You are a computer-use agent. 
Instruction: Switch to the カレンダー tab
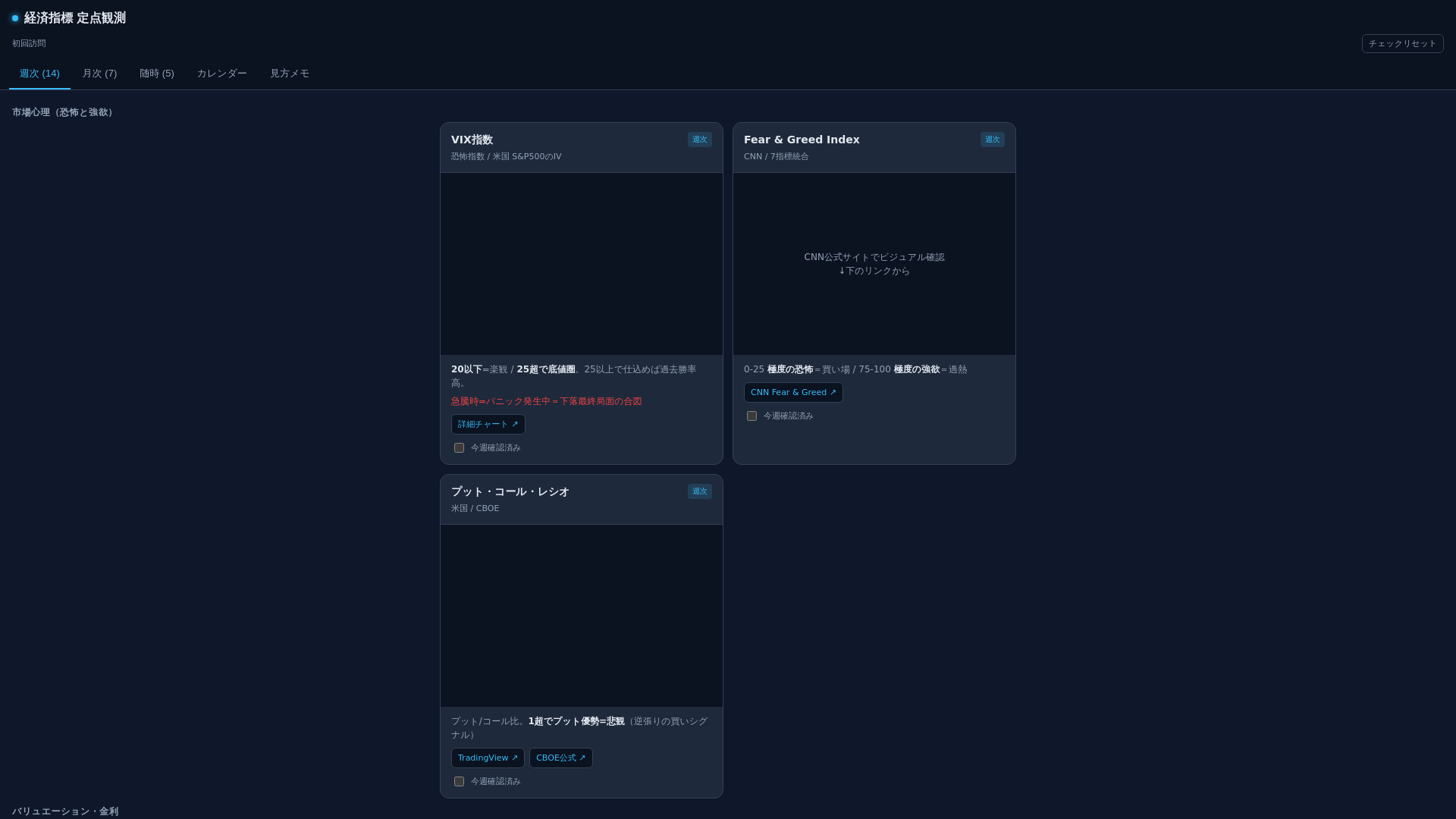pos(222,74)
